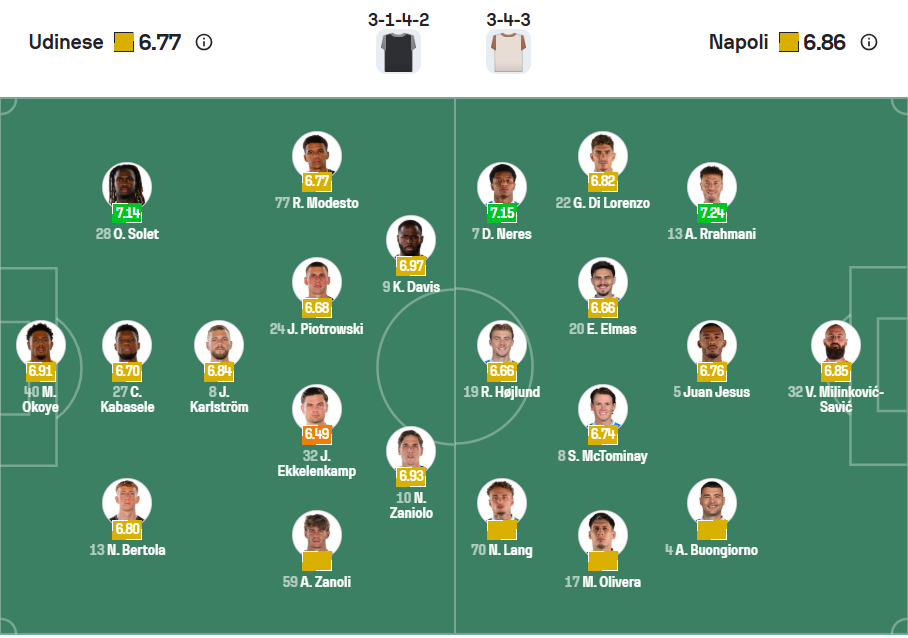Click the info icon next to Udinese rating
This screenshot has height=638, width=908.
pos(204,42)
